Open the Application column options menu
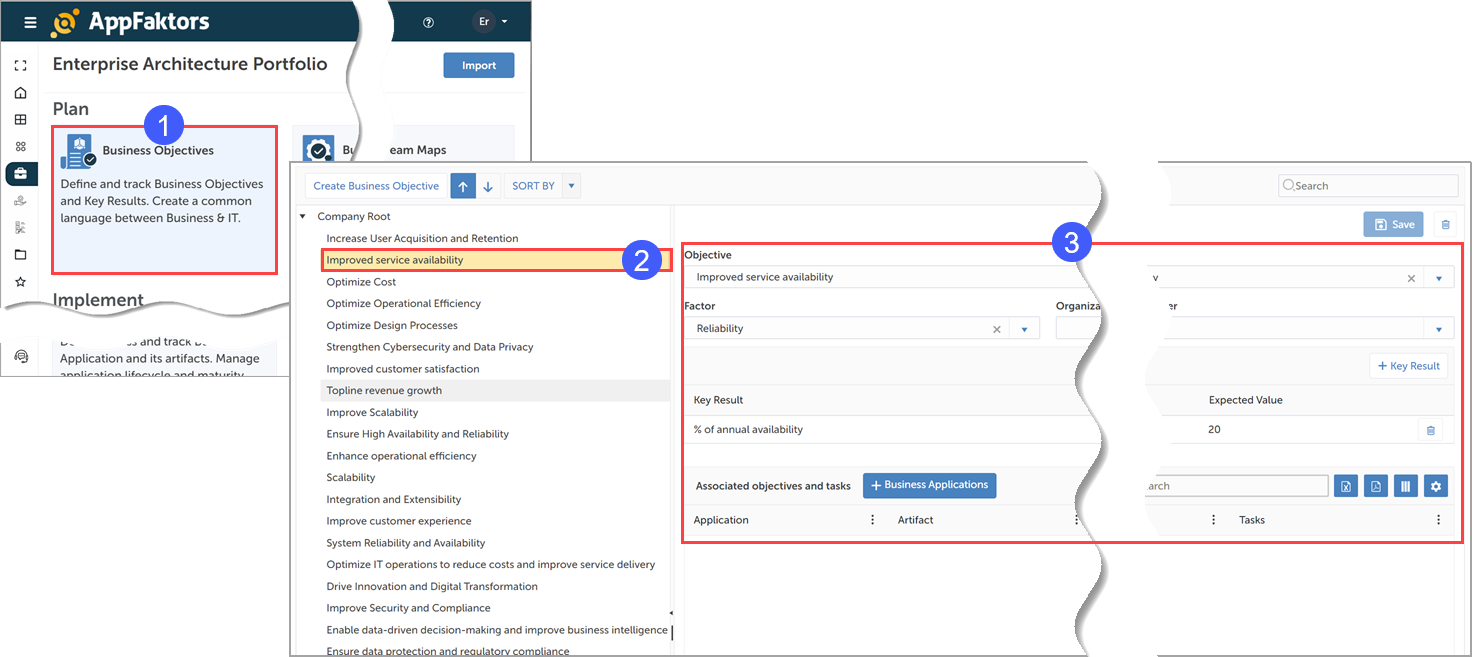Screen dimensions: 1472x657 click(x=872, y=520)
